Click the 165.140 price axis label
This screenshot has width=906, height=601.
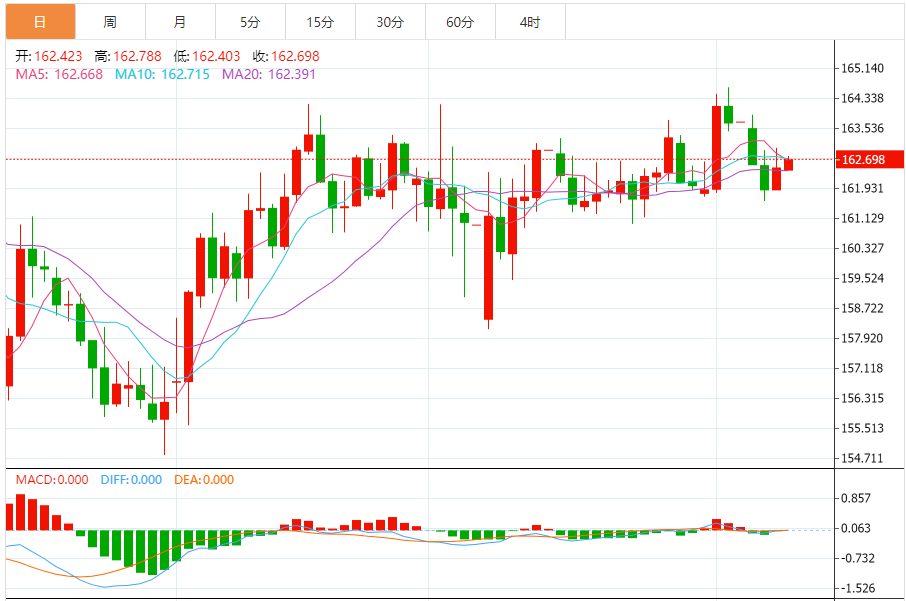(862, 68)
